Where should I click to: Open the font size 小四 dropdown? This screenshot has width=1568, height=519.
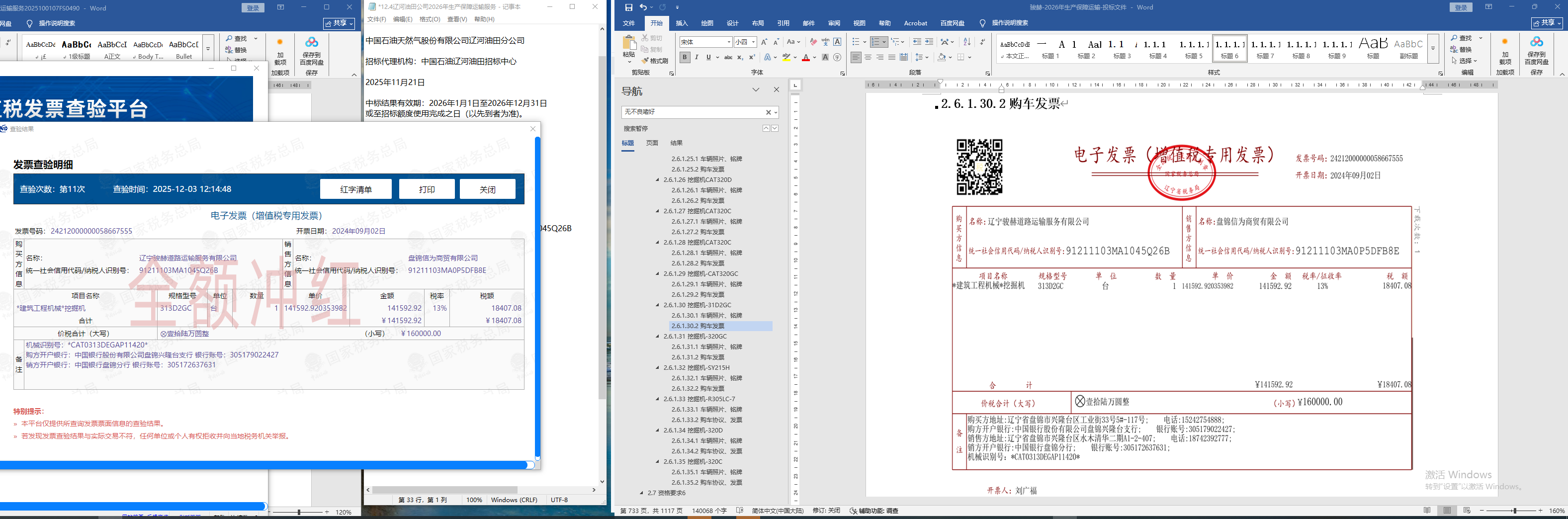tap(754, 42)
